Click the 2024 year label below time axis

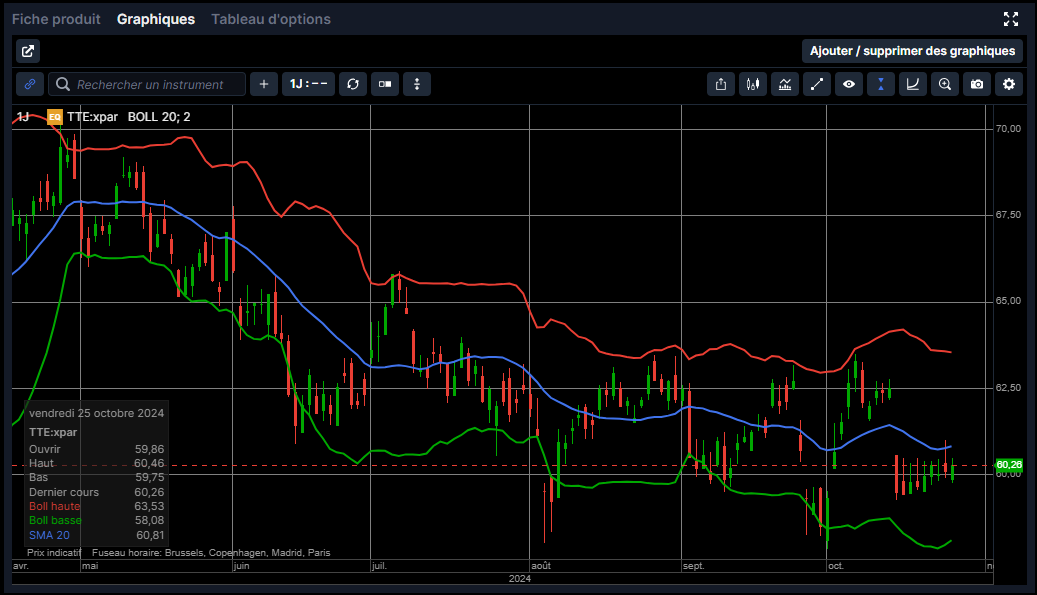pyautogui.click(x=520, y=578)
